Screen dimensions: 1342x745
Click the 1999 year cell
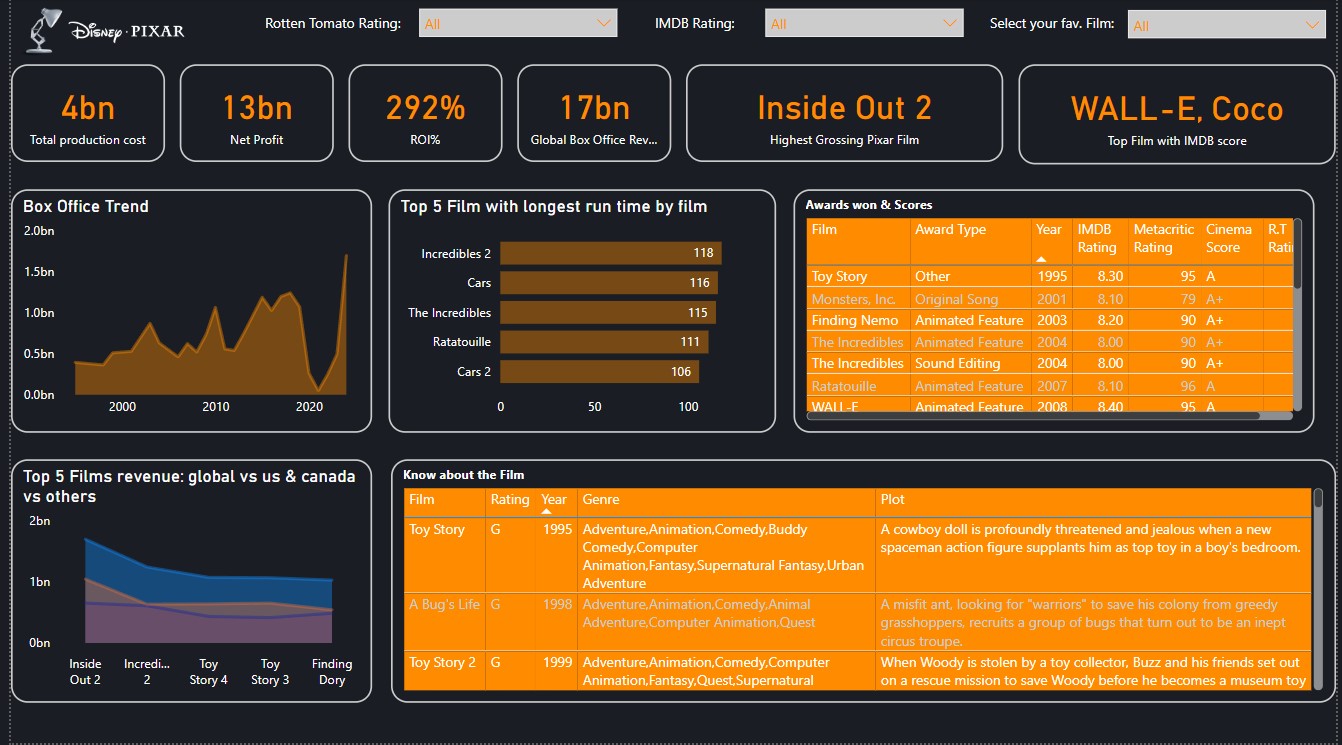click(x=557, y=662)
